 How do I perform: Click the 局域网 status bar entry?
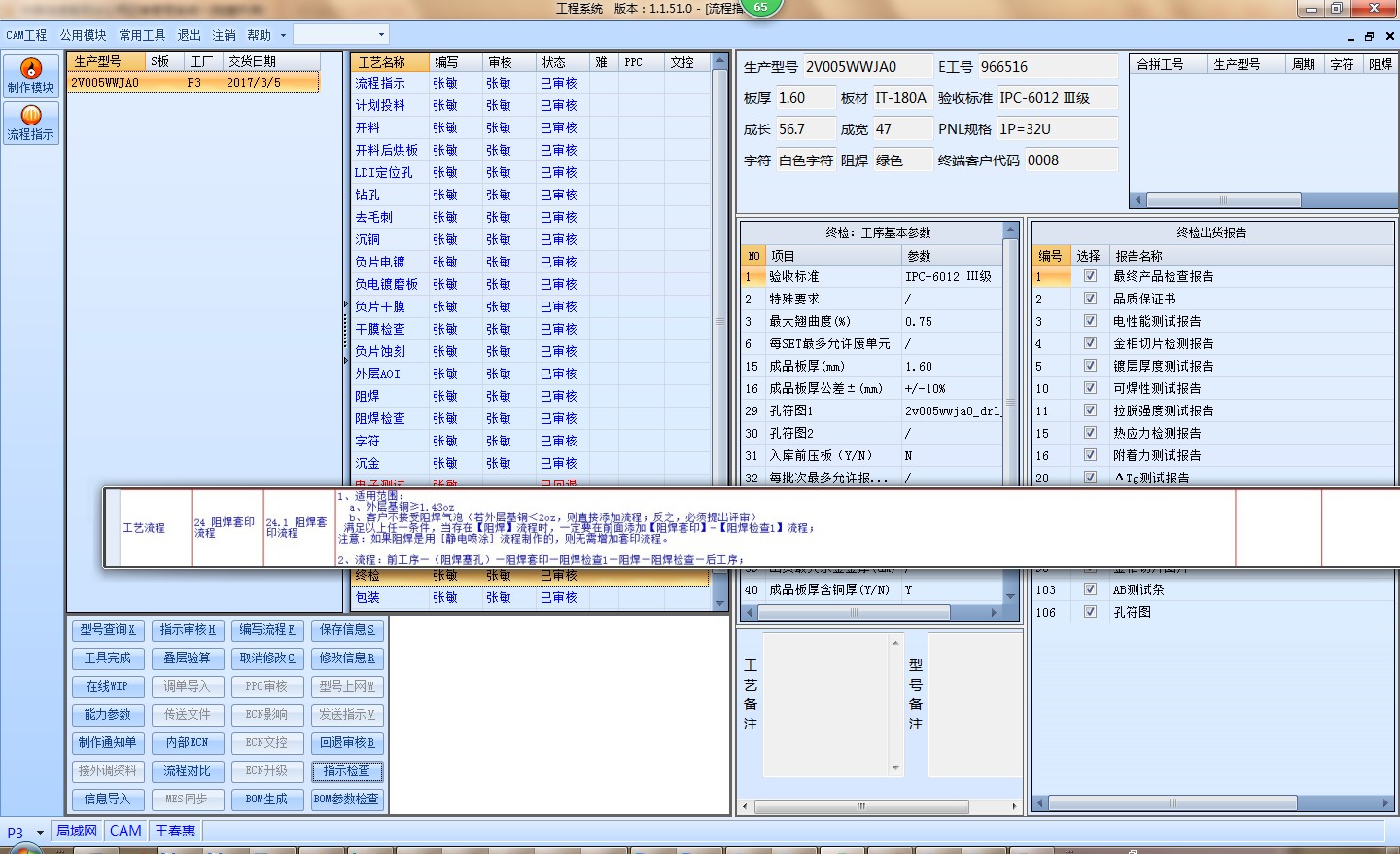[x=76, y=831]
